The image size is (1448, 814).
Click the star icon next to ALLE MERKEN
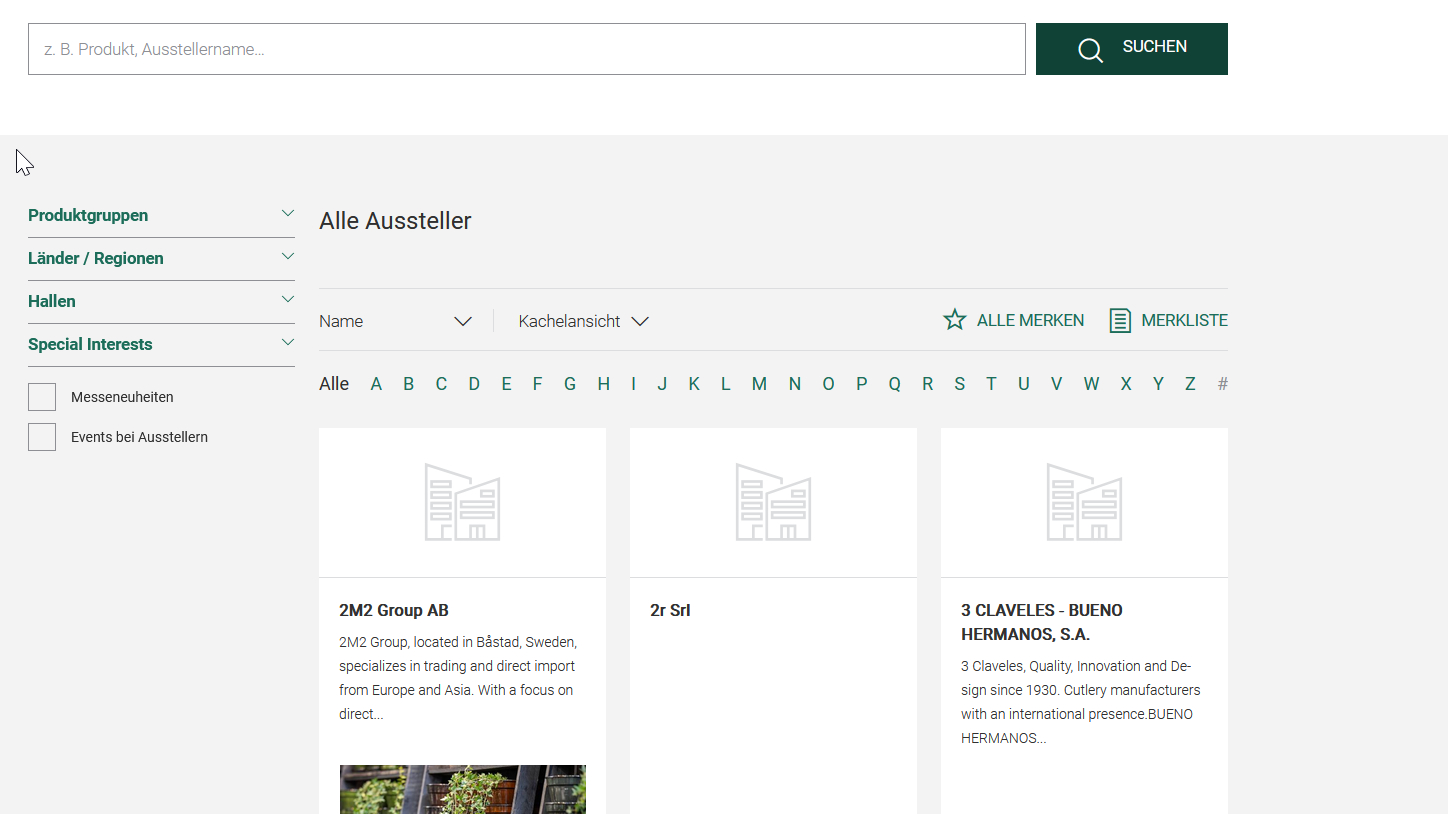tap(953, 320)
